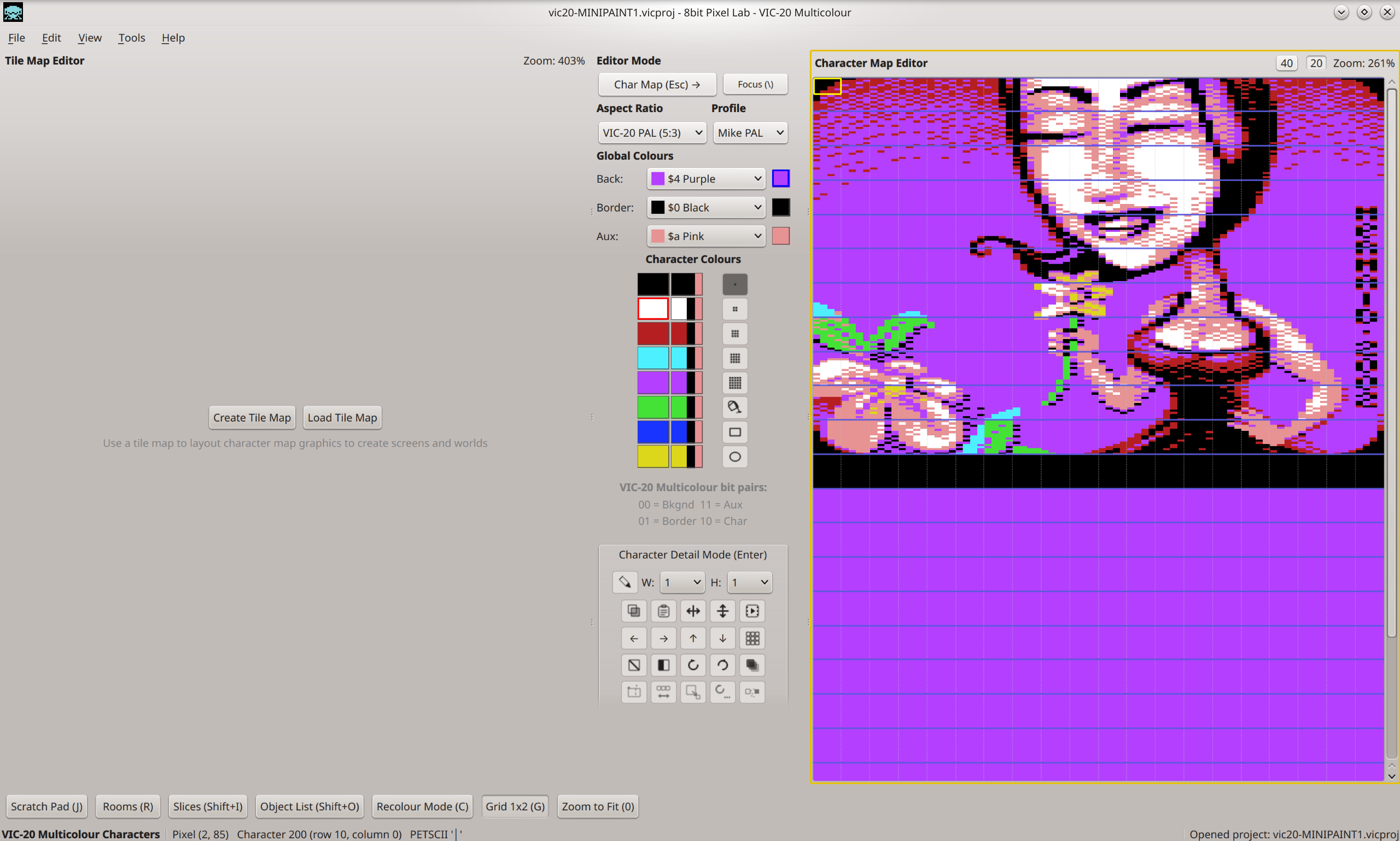Open the Tools menu
The height and width of the screenshot is (841, 1400).
click(x=131, y=37)
